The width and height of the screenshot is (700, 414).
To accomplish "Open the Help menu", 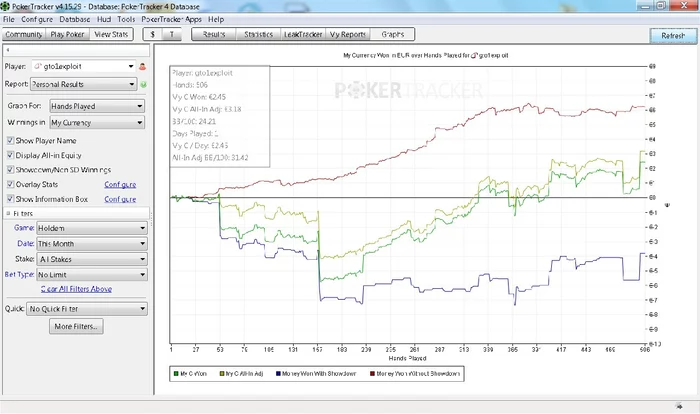I will [x=216, y=19].
